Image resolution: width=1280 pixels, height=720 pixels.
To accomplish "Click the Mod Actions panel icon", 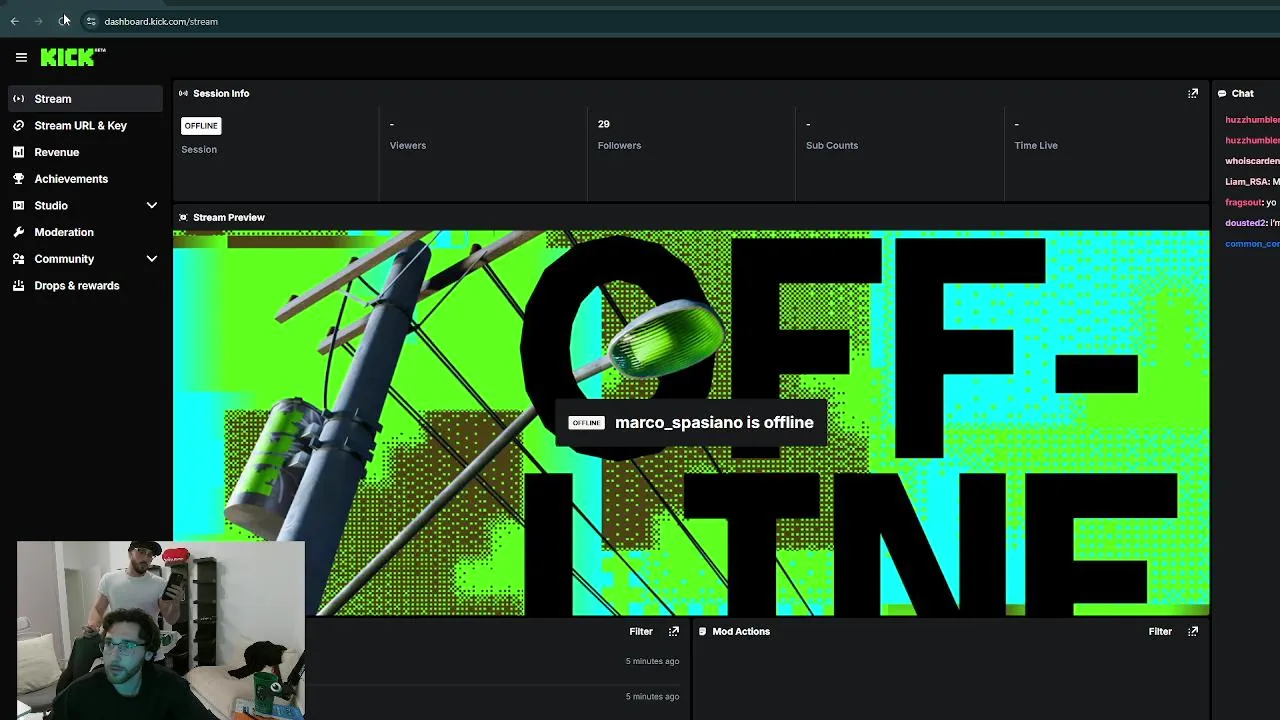I will click(702, 631).
